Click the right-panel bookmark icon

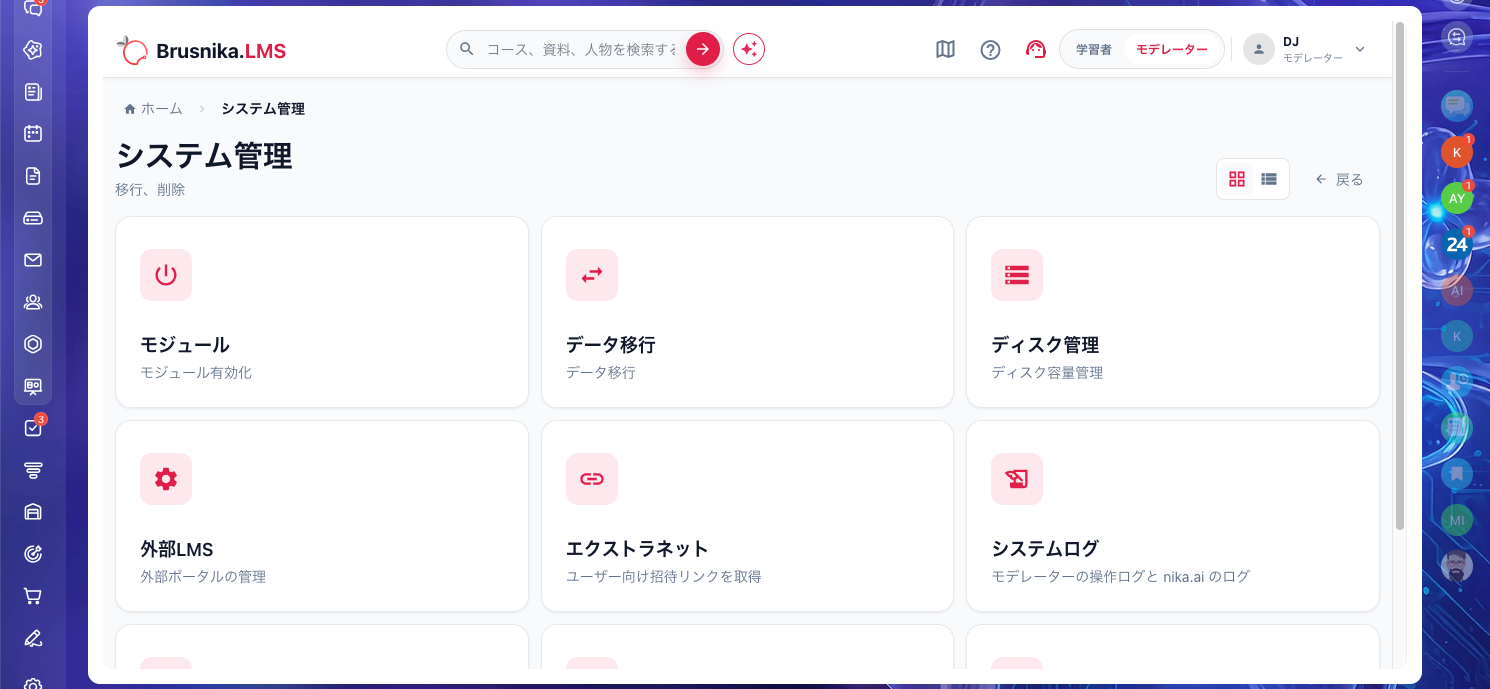click(x=1457, y=474)
